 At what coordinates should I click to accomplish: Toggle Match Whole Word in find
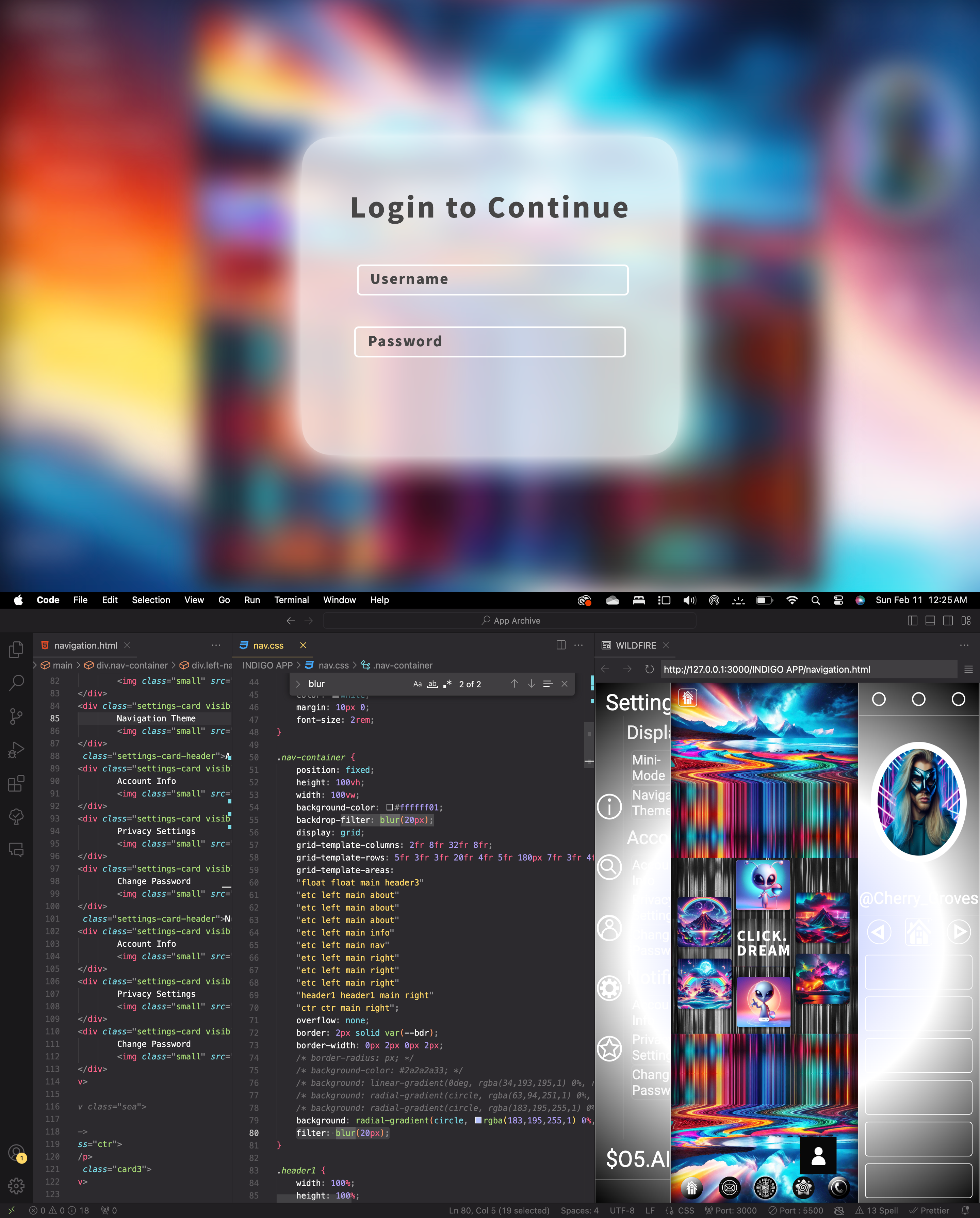[x=432, y=684]
